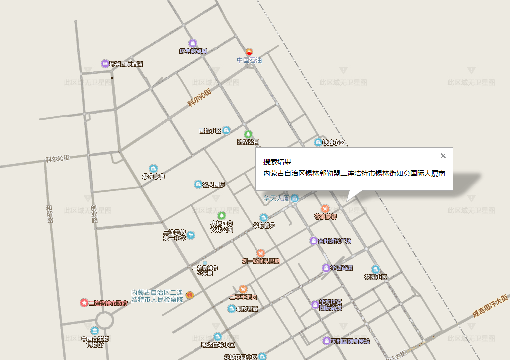Click the 中国石油 gas station marker

click(249, 52)
